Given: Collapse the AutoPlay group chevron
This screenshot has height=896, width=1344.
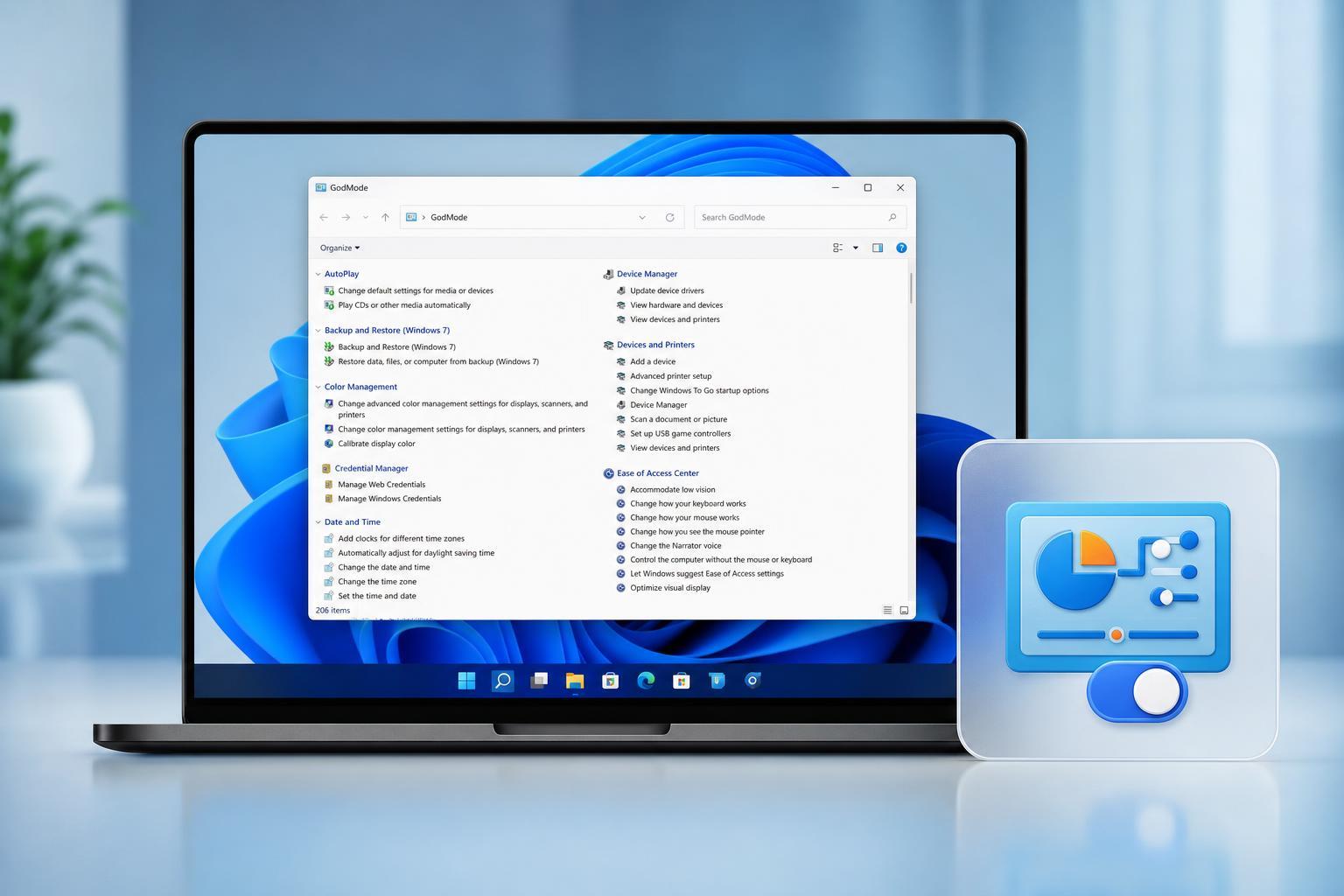Looking at the screenshot, I should point(318,274).
